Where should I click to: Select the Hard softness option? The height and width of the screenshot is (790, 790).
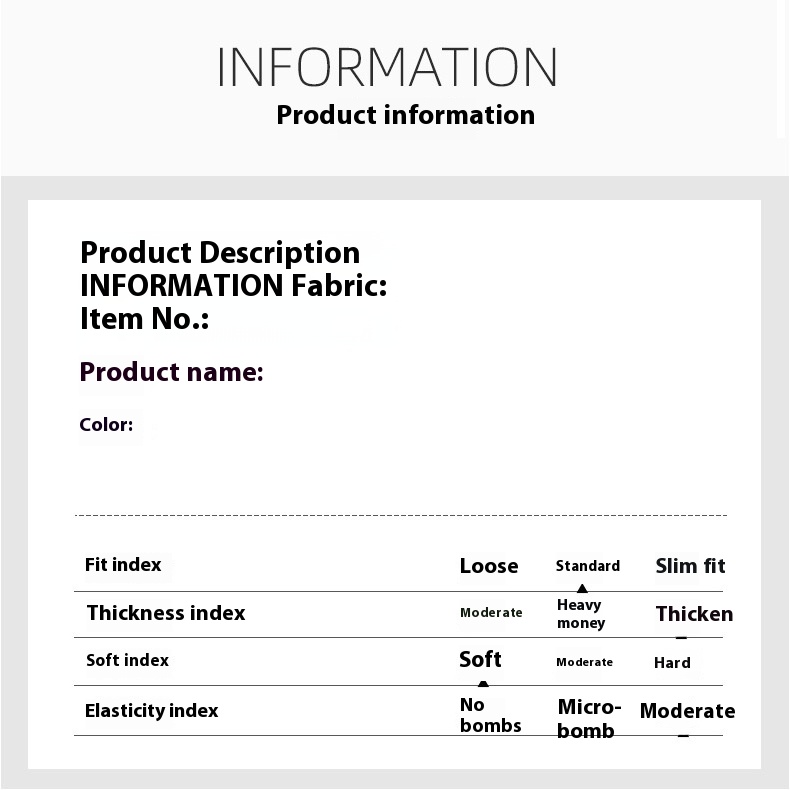[672, 662]
